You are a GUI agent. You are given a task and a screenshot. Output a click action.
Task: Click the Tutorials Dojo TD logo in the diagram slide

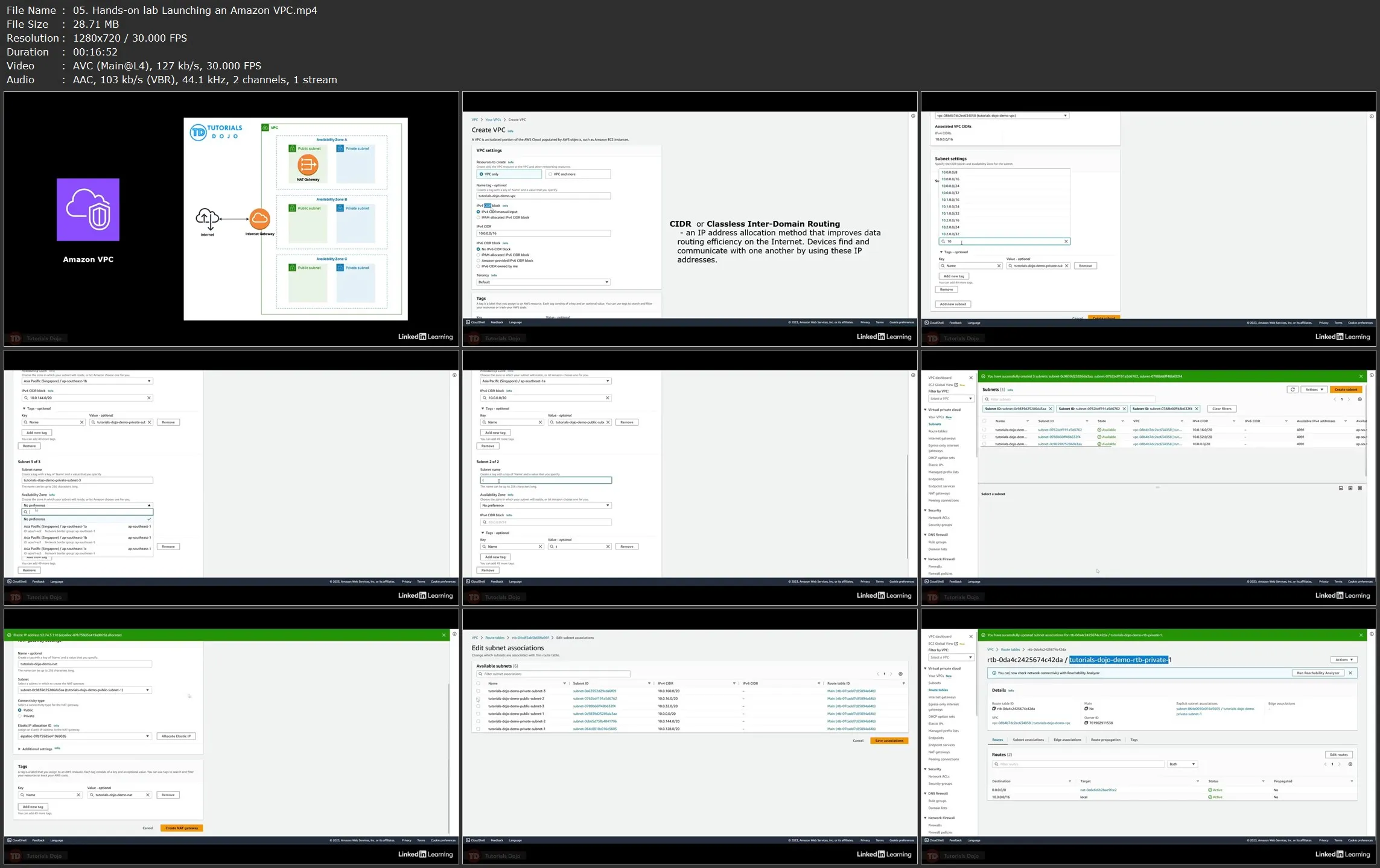pyautogui.click(x=198, y=132)
